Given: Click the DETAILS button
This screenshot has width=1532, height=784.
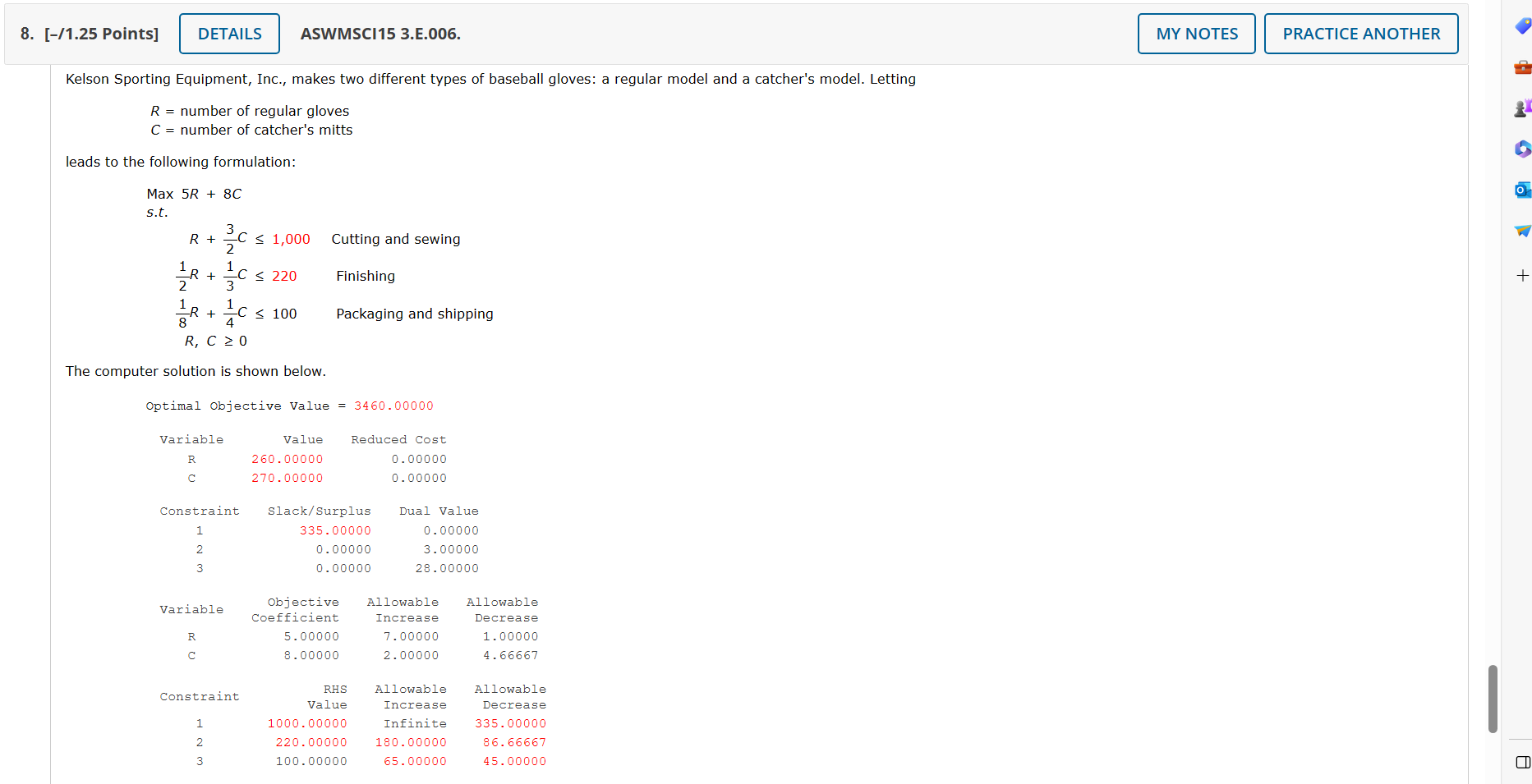Looking at the screenshot, I should coord(229,34).
